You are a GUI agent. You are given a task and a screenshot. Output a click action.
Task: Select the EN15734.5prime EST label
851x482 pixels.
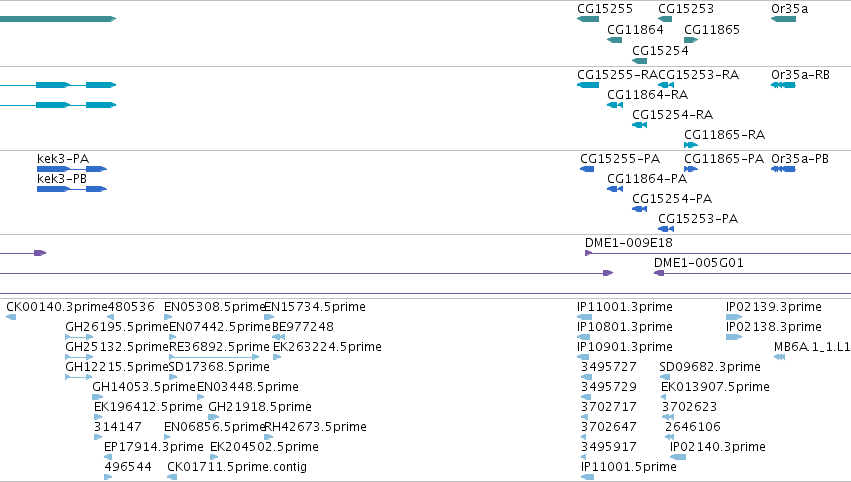tap(315, 307)
